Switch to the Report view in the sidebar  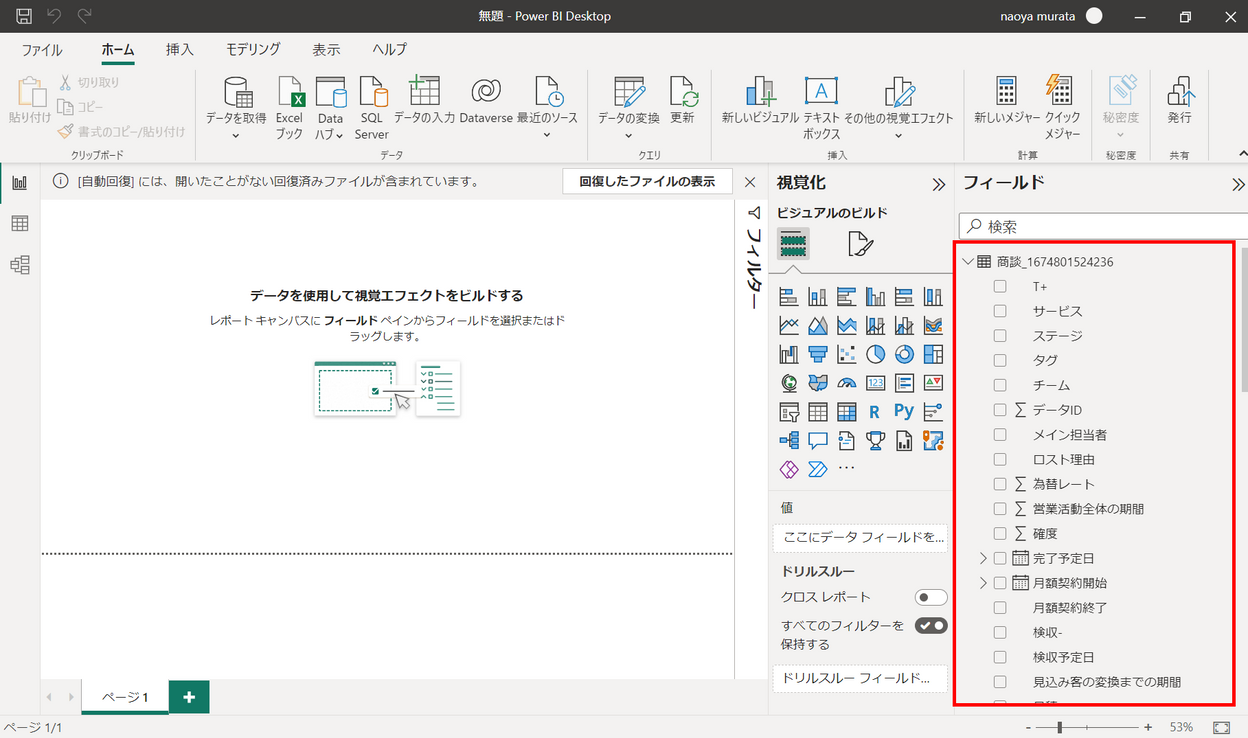point(20,183)
